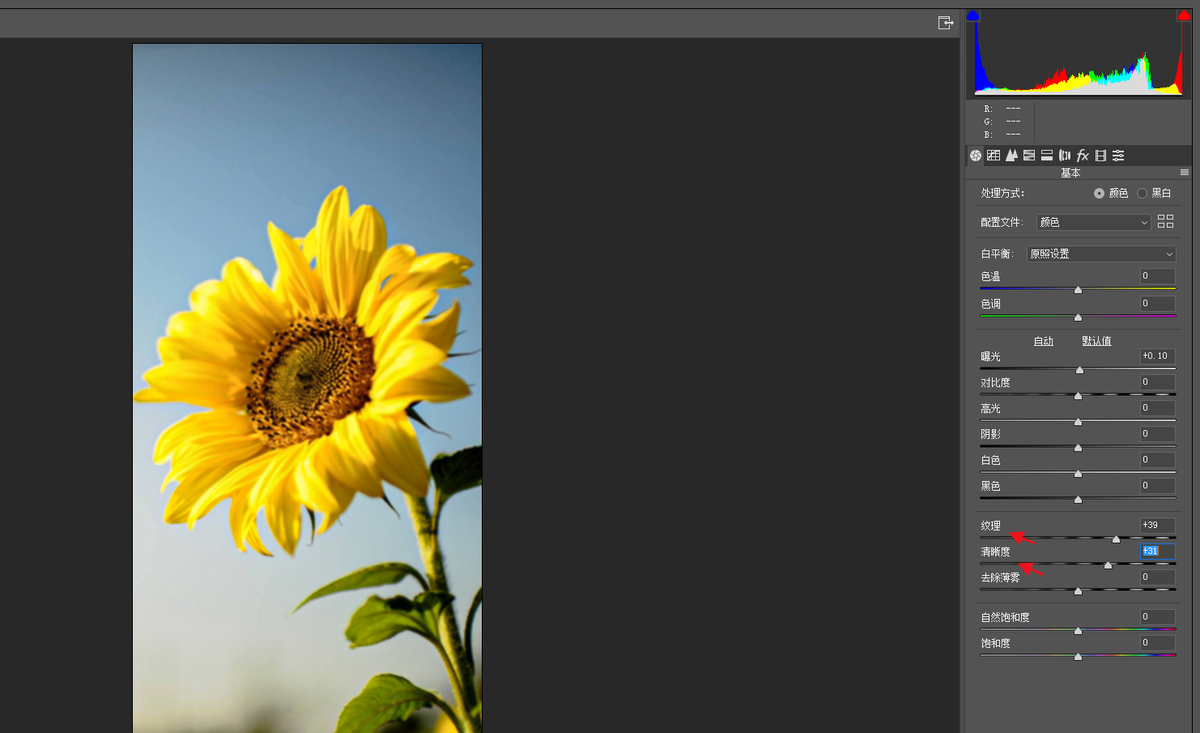This screenshot has height=733, width=1200.
Task: Open the HSL adjustments panel icon
Action: click(x=1029, y=155)
